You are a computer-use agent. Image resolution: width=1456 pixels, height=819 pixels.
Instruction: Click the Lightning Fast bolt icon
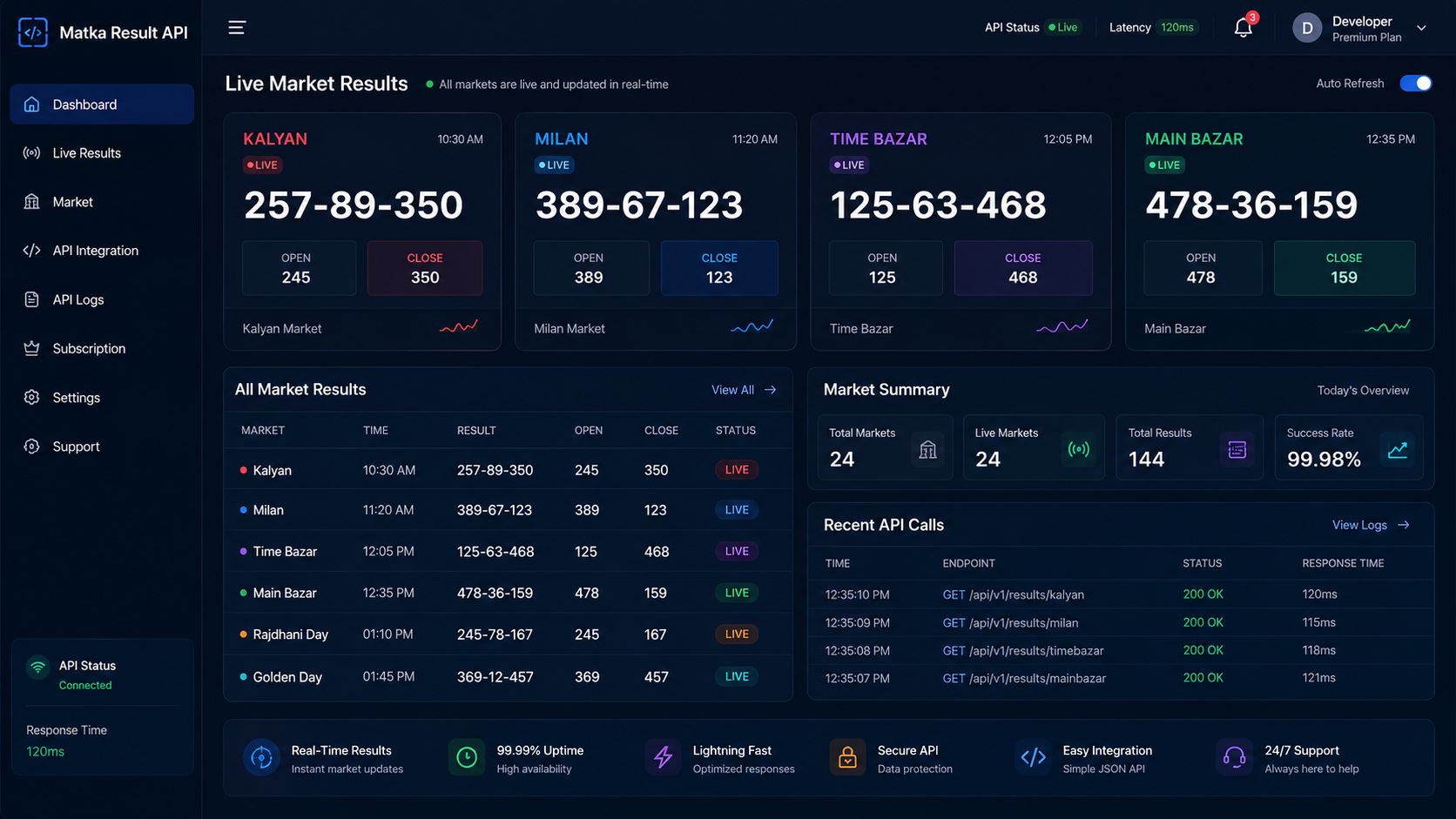pyautogui.click(x=663, y=757)
